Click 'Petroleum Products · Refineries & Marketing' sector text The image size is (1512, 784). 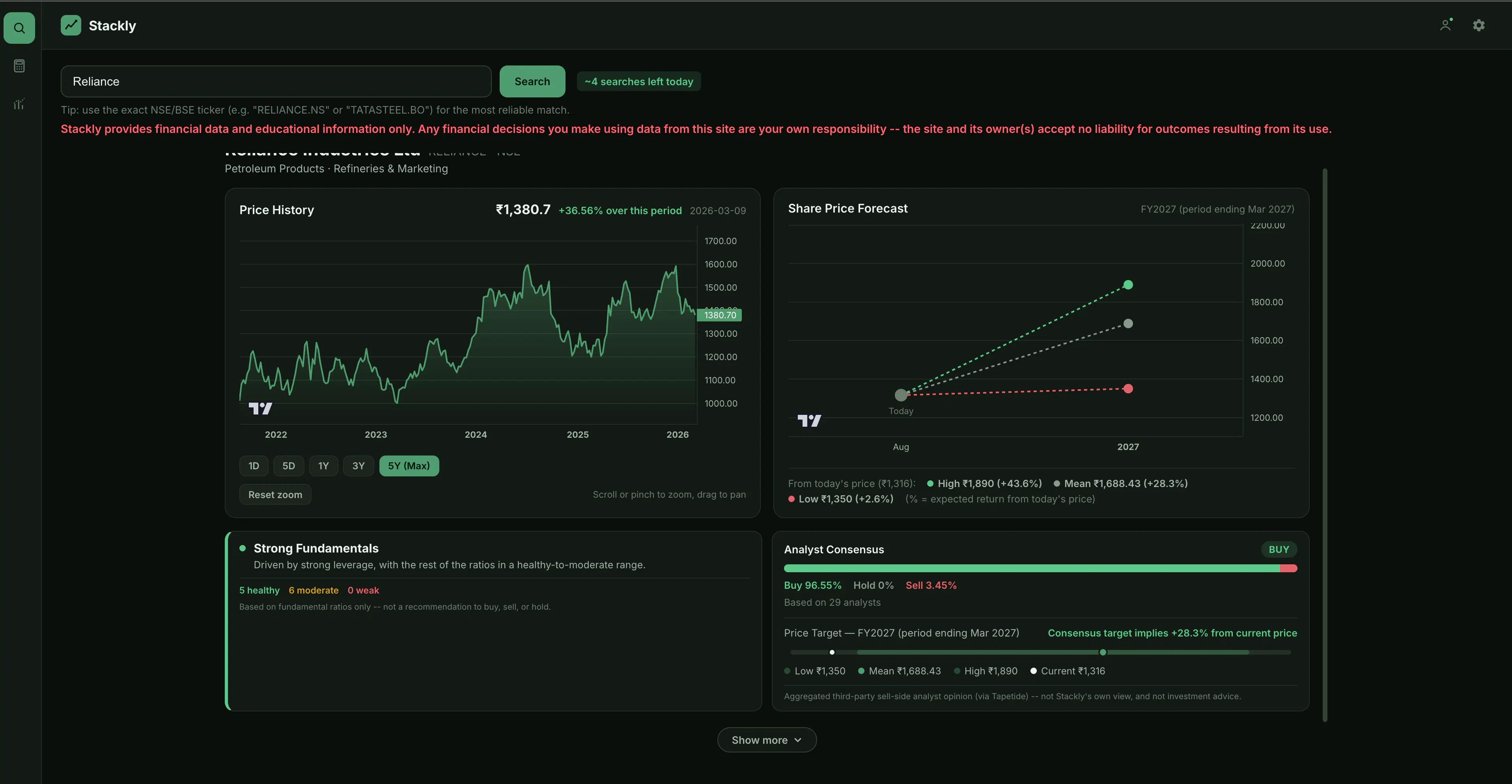click(x=336, y=168)
